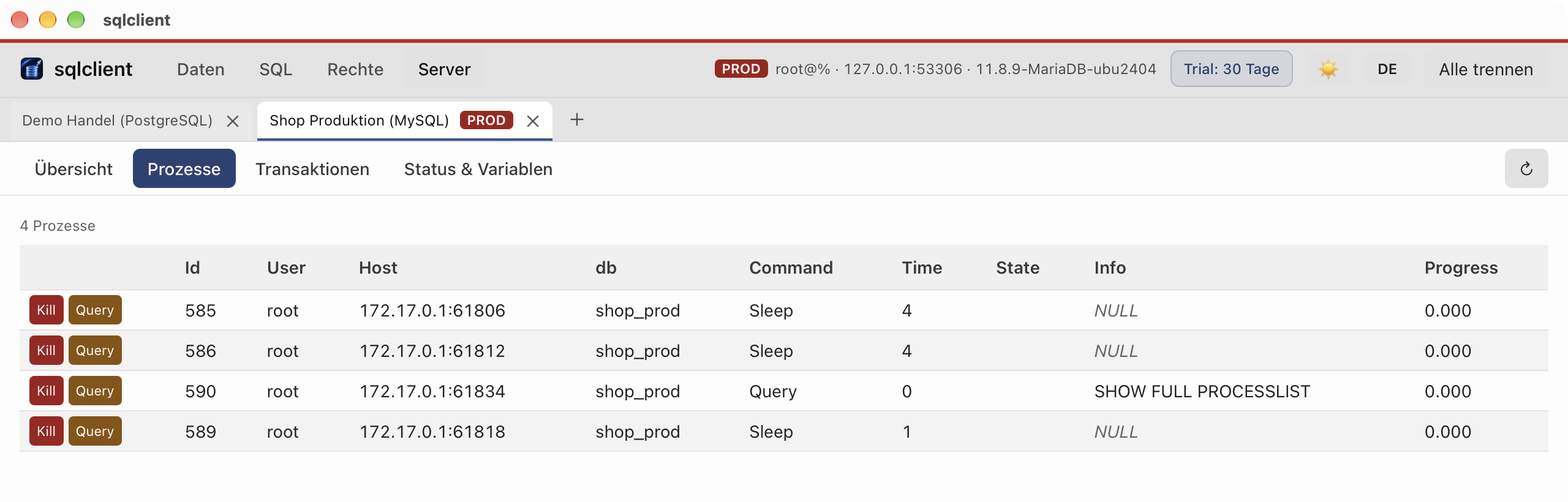Open the Rechte menu
Viewport: 1568px width, 502px height.
tap(355, 69)
